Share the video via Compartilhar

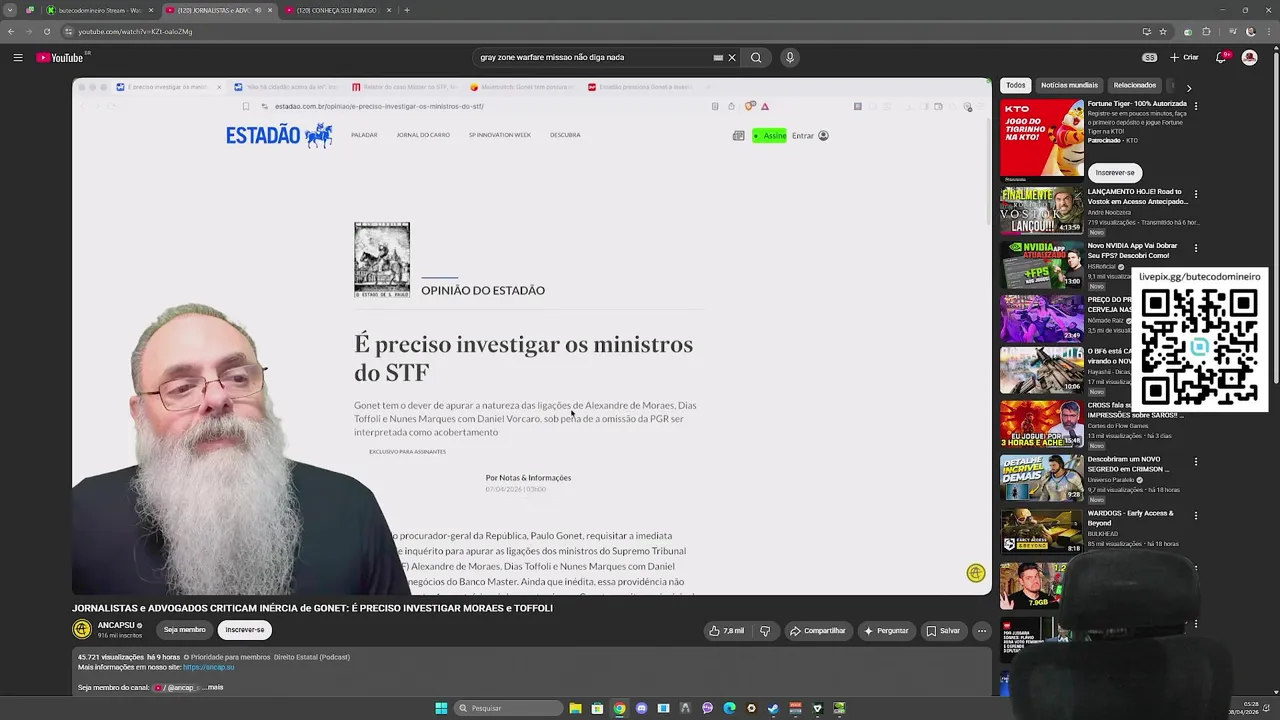pos(817,631)
